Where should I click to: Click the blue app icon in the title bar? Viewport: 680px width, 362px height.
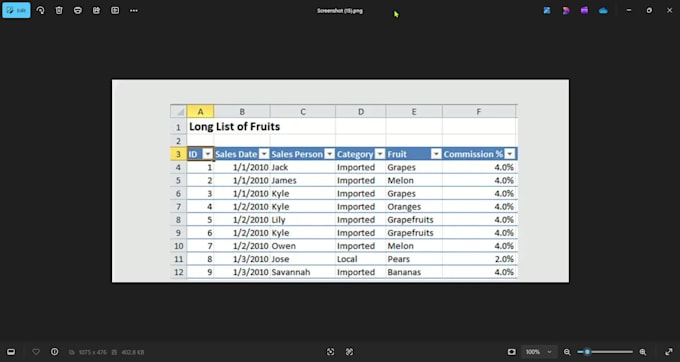(547, 10)
